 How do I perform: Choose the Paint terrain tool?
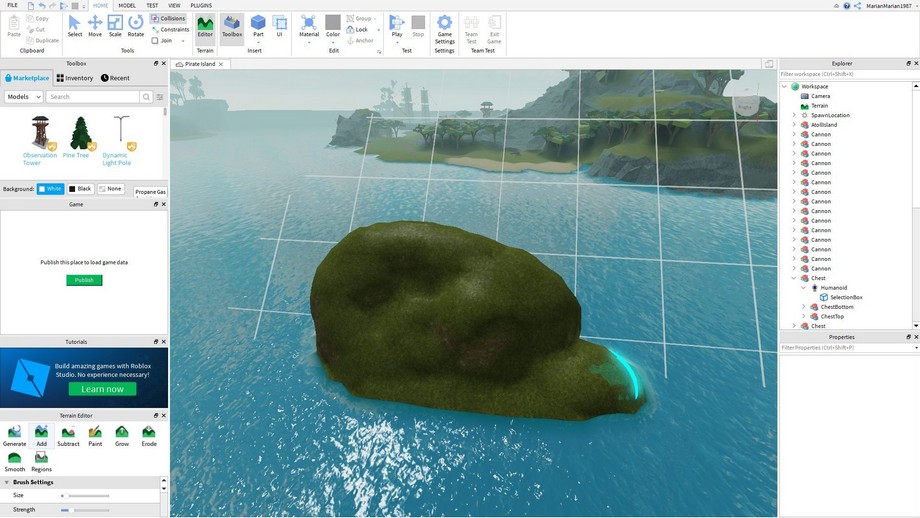coord(95,435)
